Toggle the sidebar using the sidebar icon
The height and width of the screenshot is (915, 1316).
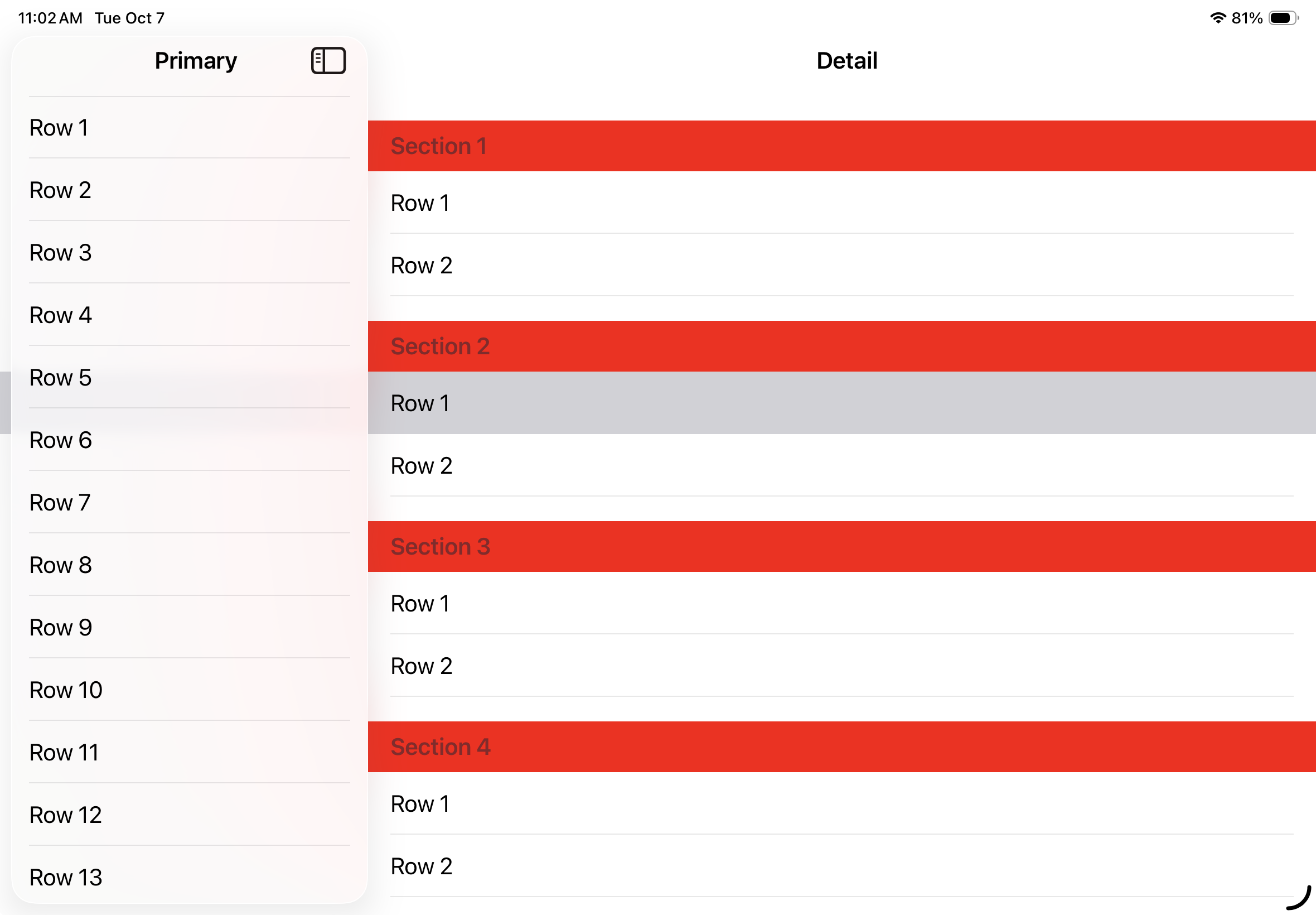tap(328, 61)
